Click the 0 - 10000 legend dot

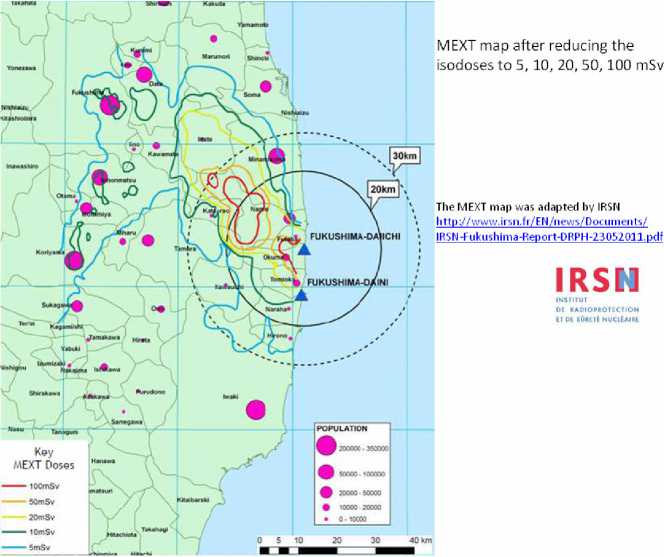326,519
